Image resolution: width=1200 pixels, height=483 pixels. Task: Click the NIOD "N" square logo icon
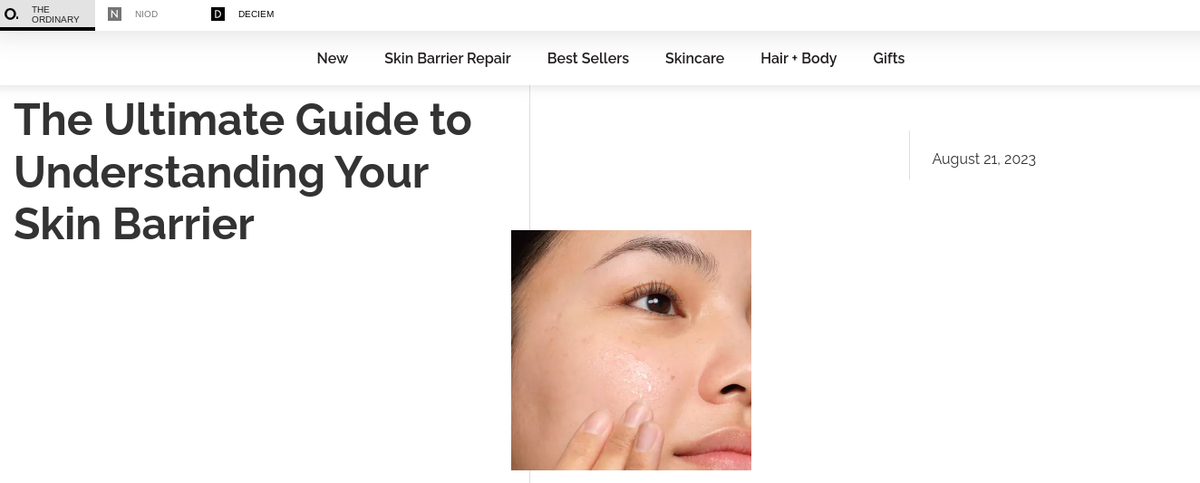[114, 14]
